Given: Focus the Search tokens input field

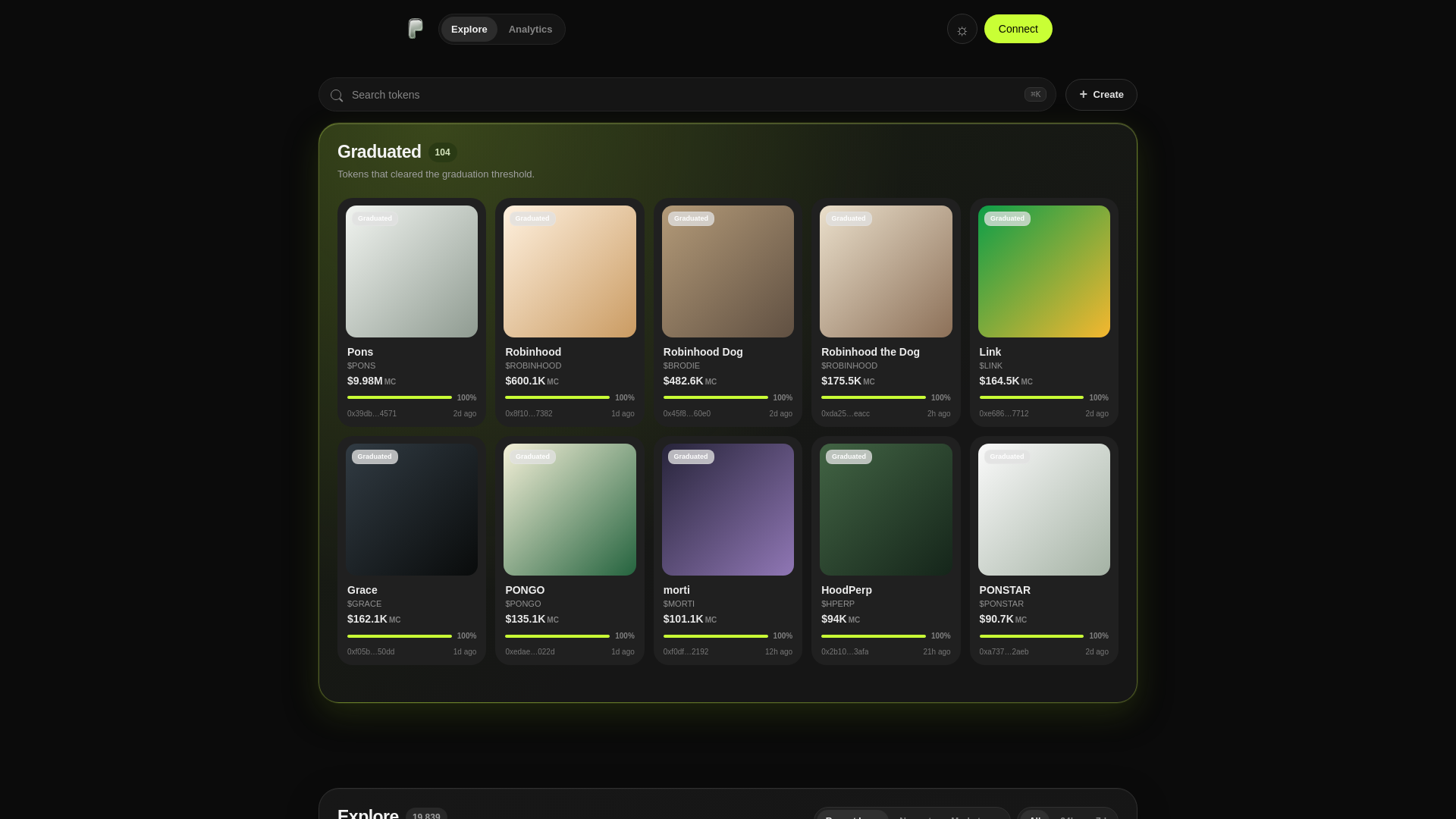Looking at the screenshot, I should tap(687, 95).
